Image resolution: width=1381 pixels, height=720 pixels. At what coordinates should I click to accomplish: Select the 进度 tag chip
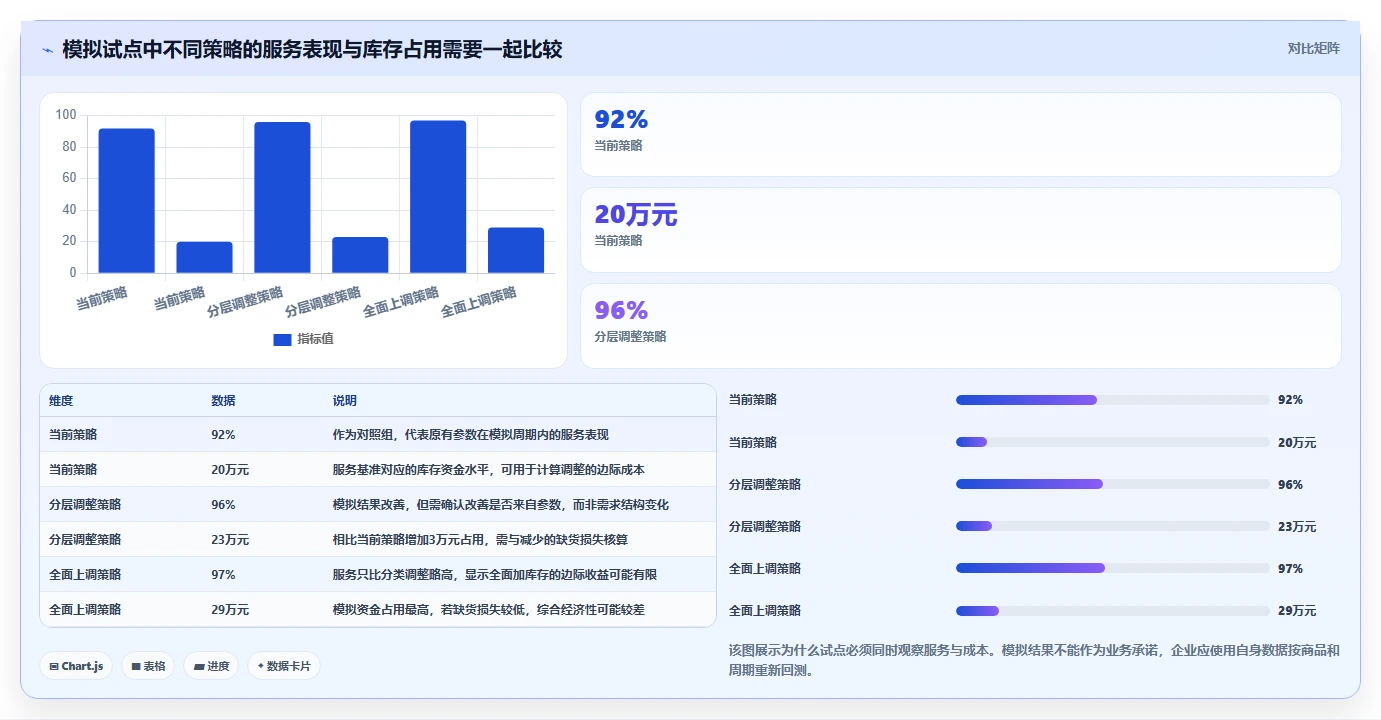(211, 666)
